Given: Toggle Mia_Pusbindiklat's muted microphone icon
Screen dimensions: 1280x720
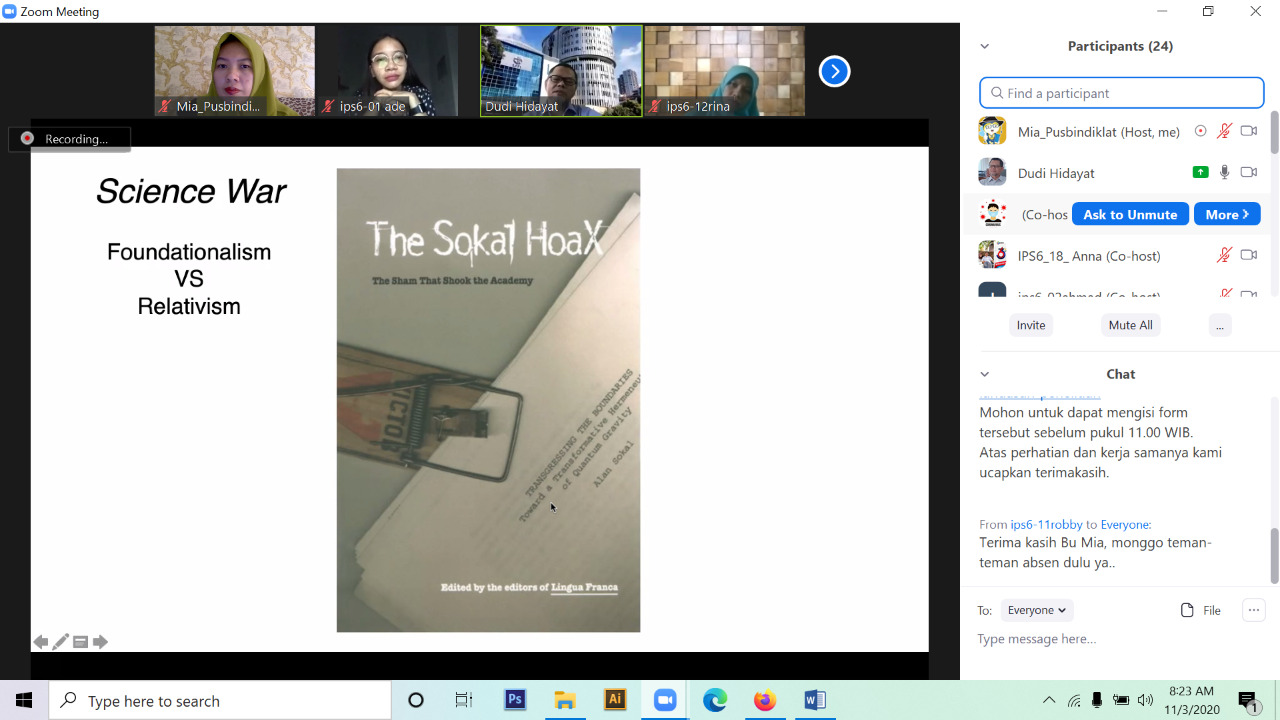Looking at the screenshot, I should (1224, 131).
